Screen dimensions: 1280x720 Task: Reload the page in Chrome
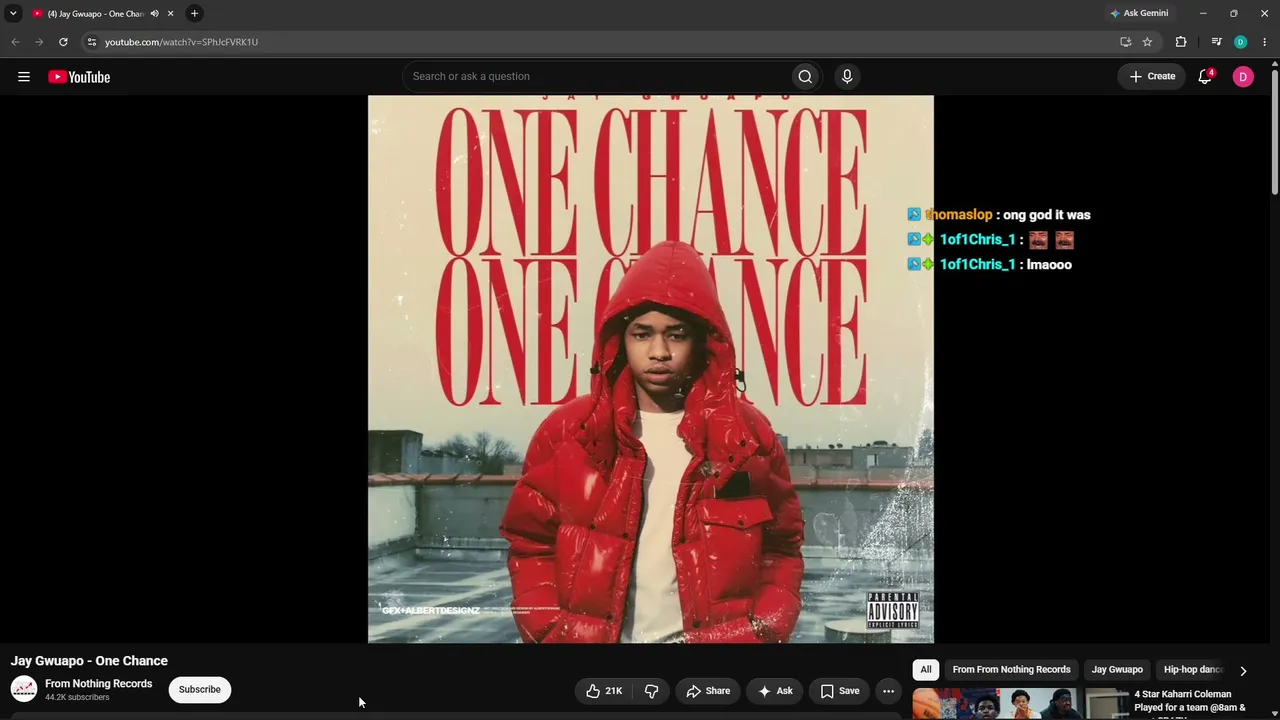click(63, 42)
